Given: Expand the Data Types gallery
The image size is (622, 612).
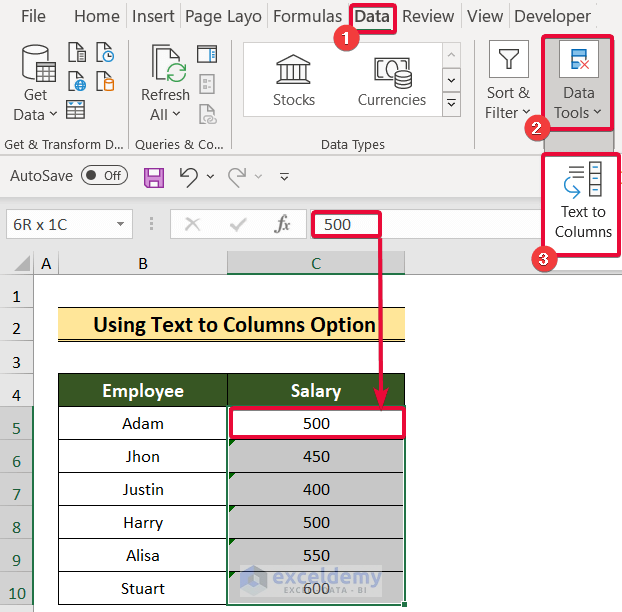Looking at the screenshot, I should tap(451, 103).
